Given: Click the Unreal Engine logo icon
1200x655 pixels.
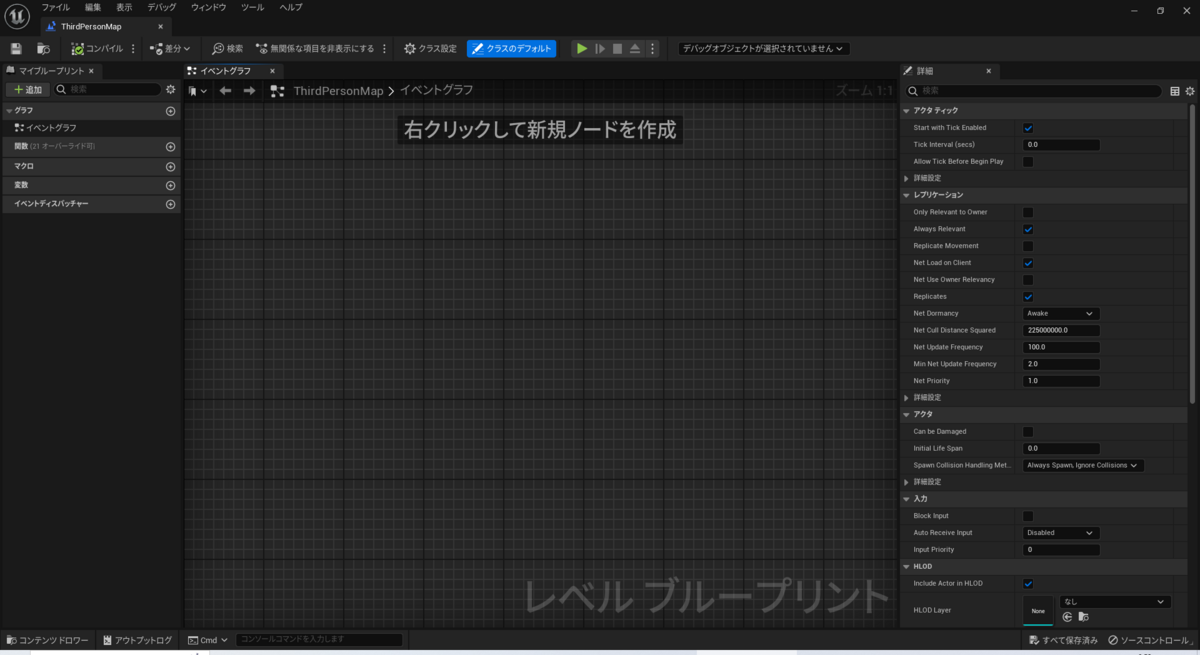Looking at the screenshot, I should pyautogui.click(x=17, y=16).
